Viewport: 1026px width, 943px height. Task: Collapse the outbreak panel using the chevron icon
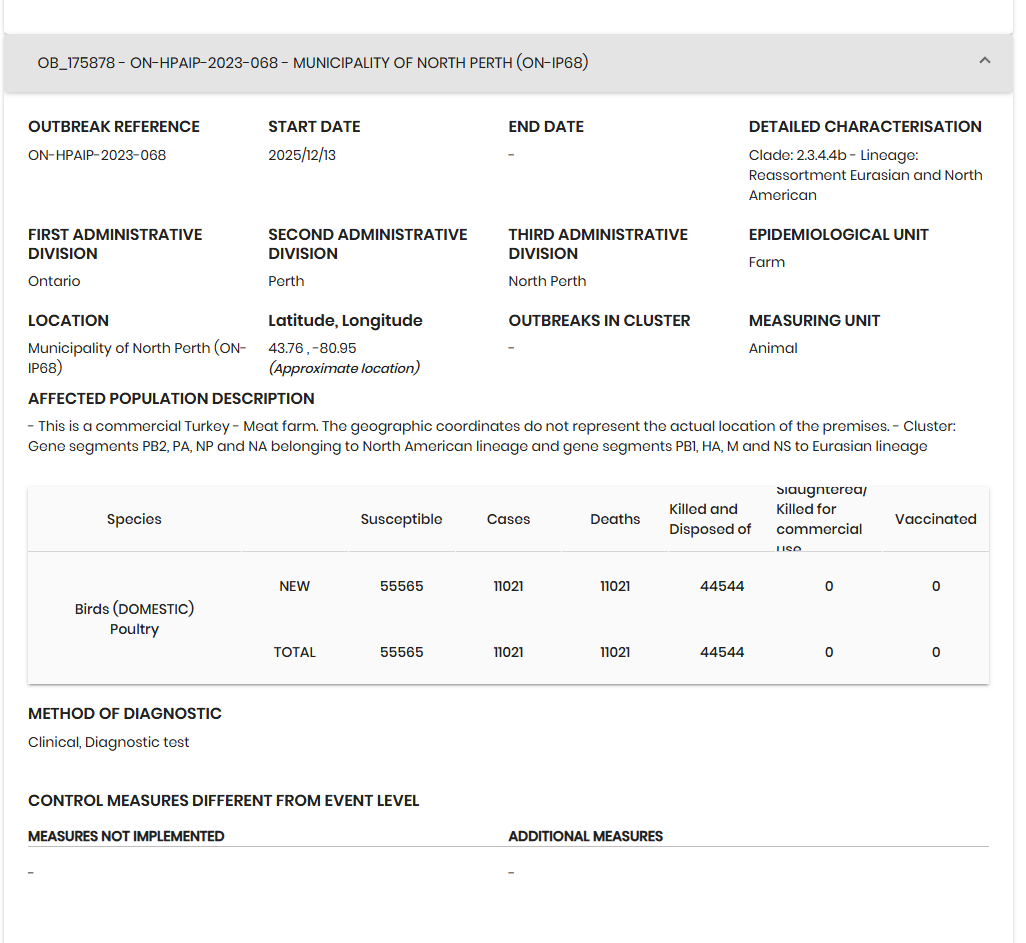point(984,61)
